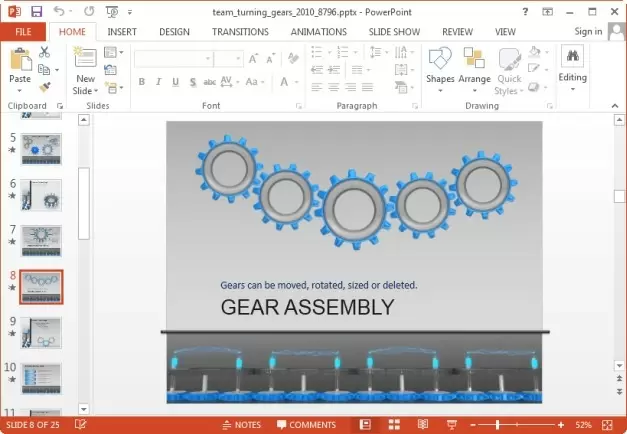Open the FILE backstage menu

(21, 32)
